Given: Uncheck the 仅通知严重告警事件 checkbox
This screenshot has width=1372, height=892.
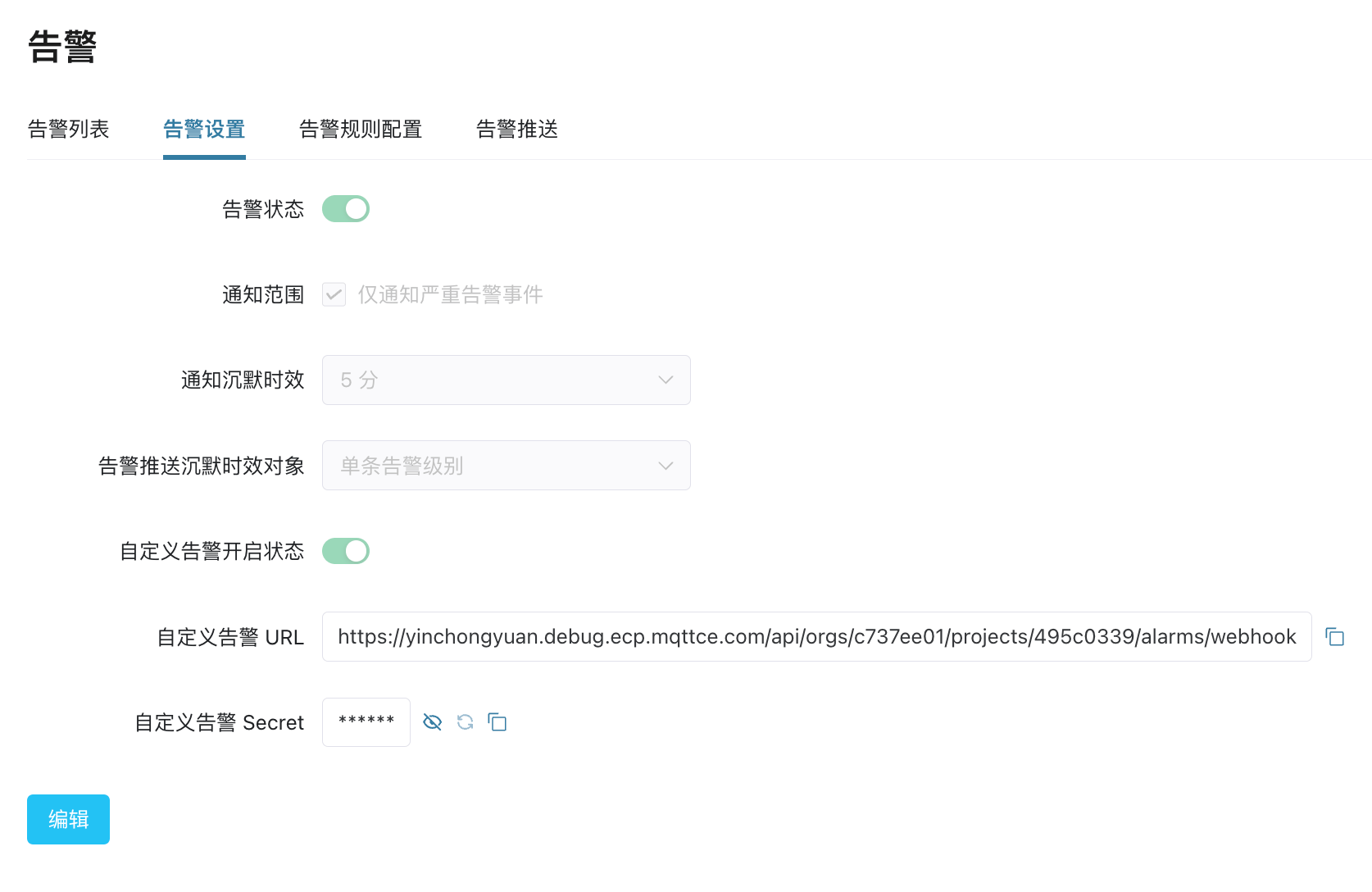Looking at the screenshot, I should point(334,294).
